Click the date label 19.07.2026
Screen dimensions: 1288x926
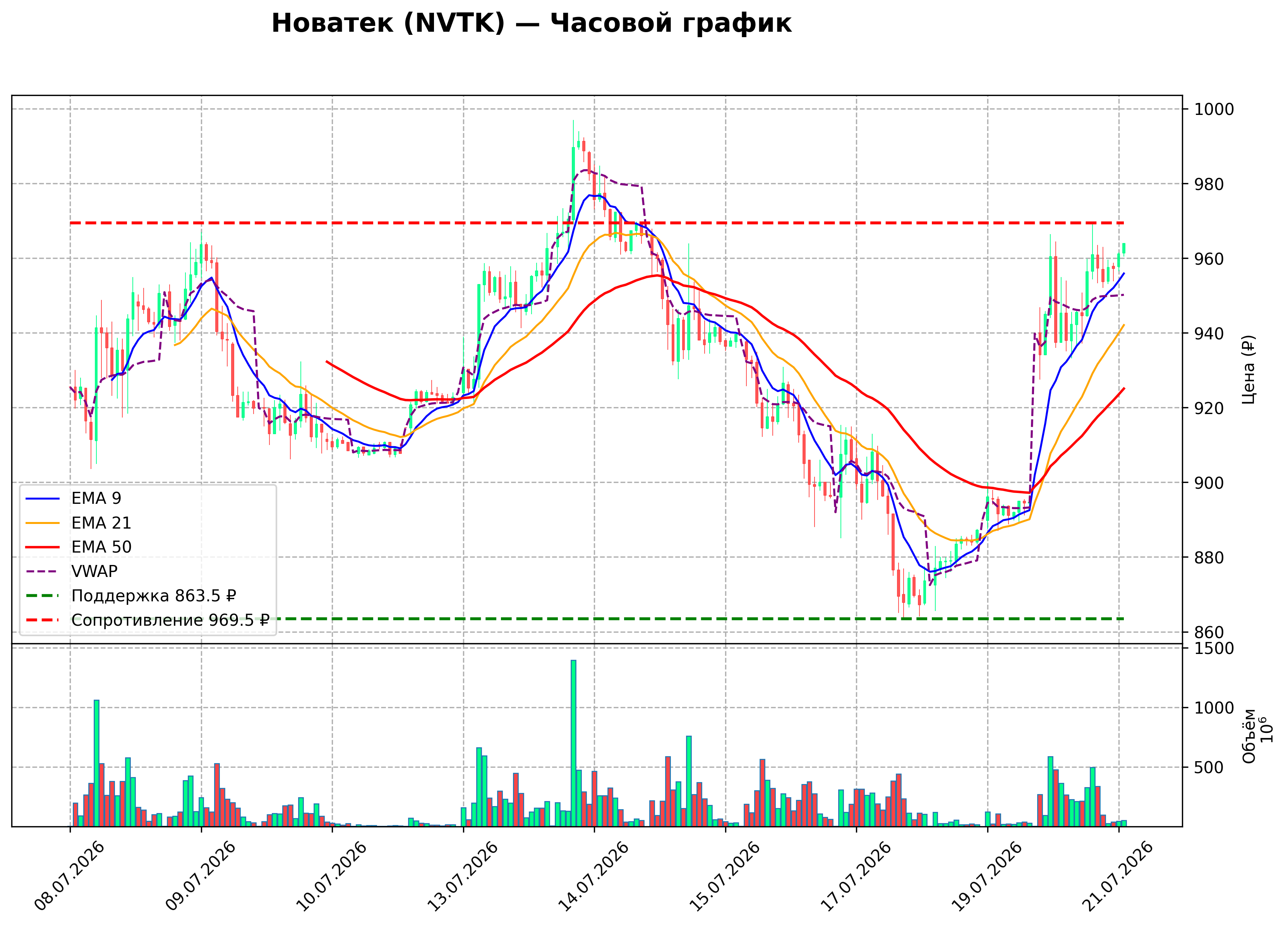click(987, 876)
